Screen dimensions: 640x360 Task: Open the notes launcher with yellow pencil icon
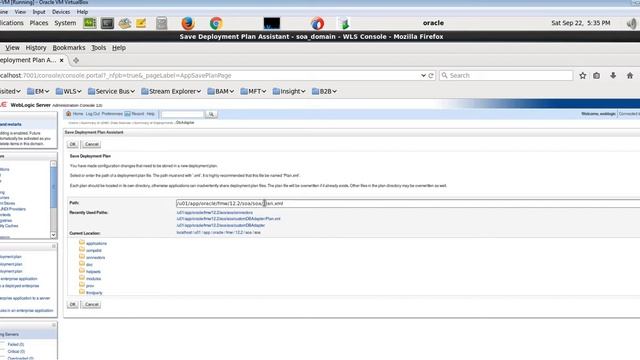pyautogui.click(x=141, y=23)
